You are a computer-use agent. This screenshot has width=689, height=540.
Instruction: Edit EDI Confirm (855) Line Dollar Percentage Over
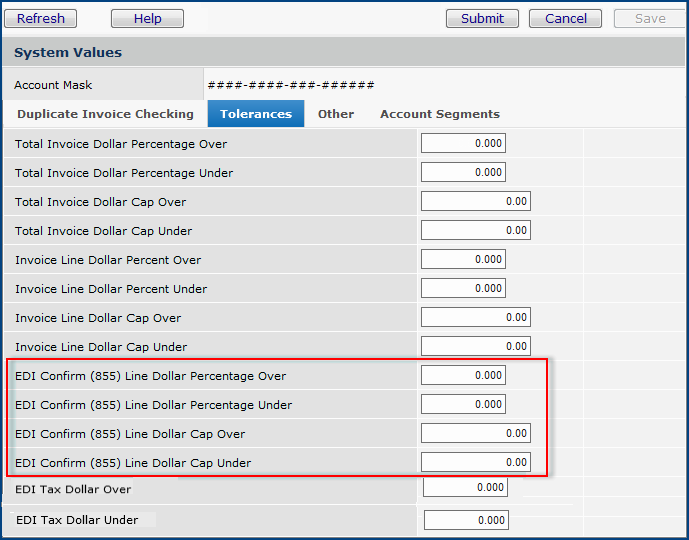(463, 376)
